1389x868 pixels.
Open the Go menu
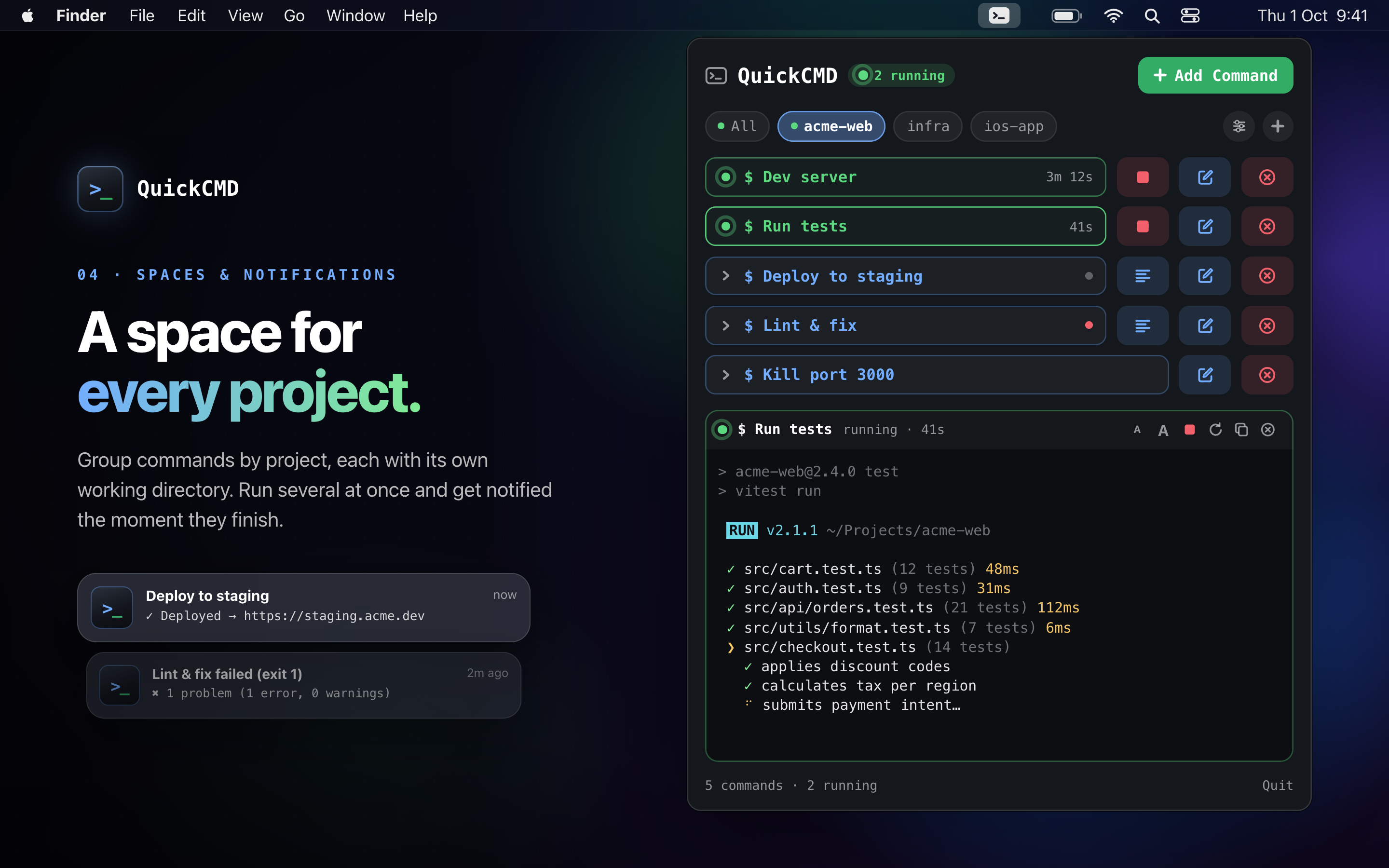click(x=294, y=15)
